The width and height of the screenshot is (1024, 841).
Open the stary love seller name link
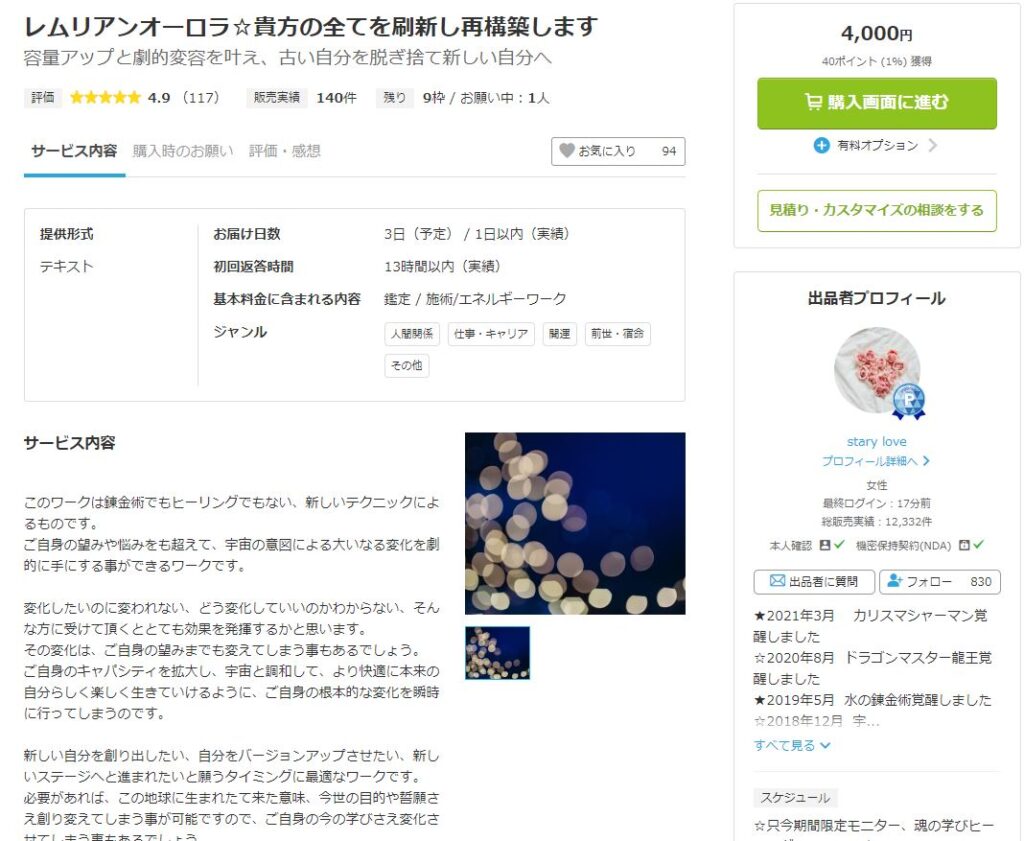click(876, 441)
